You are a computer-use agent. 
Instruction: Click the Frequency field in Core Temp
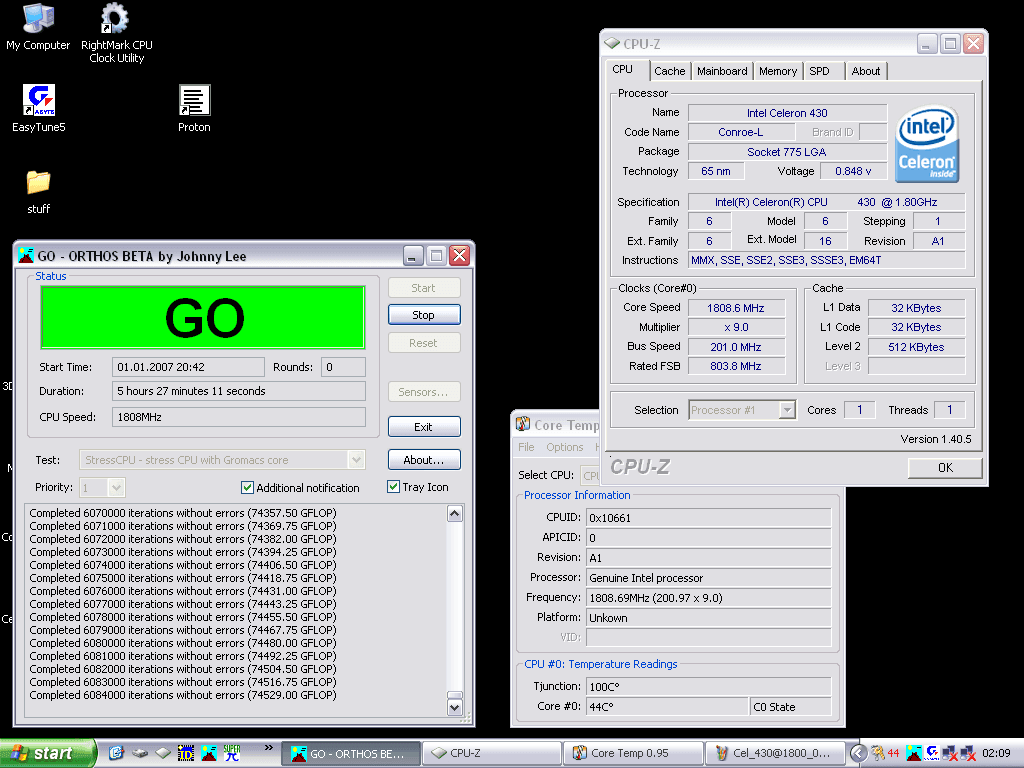pyautogui.click(x=709, y=598)
